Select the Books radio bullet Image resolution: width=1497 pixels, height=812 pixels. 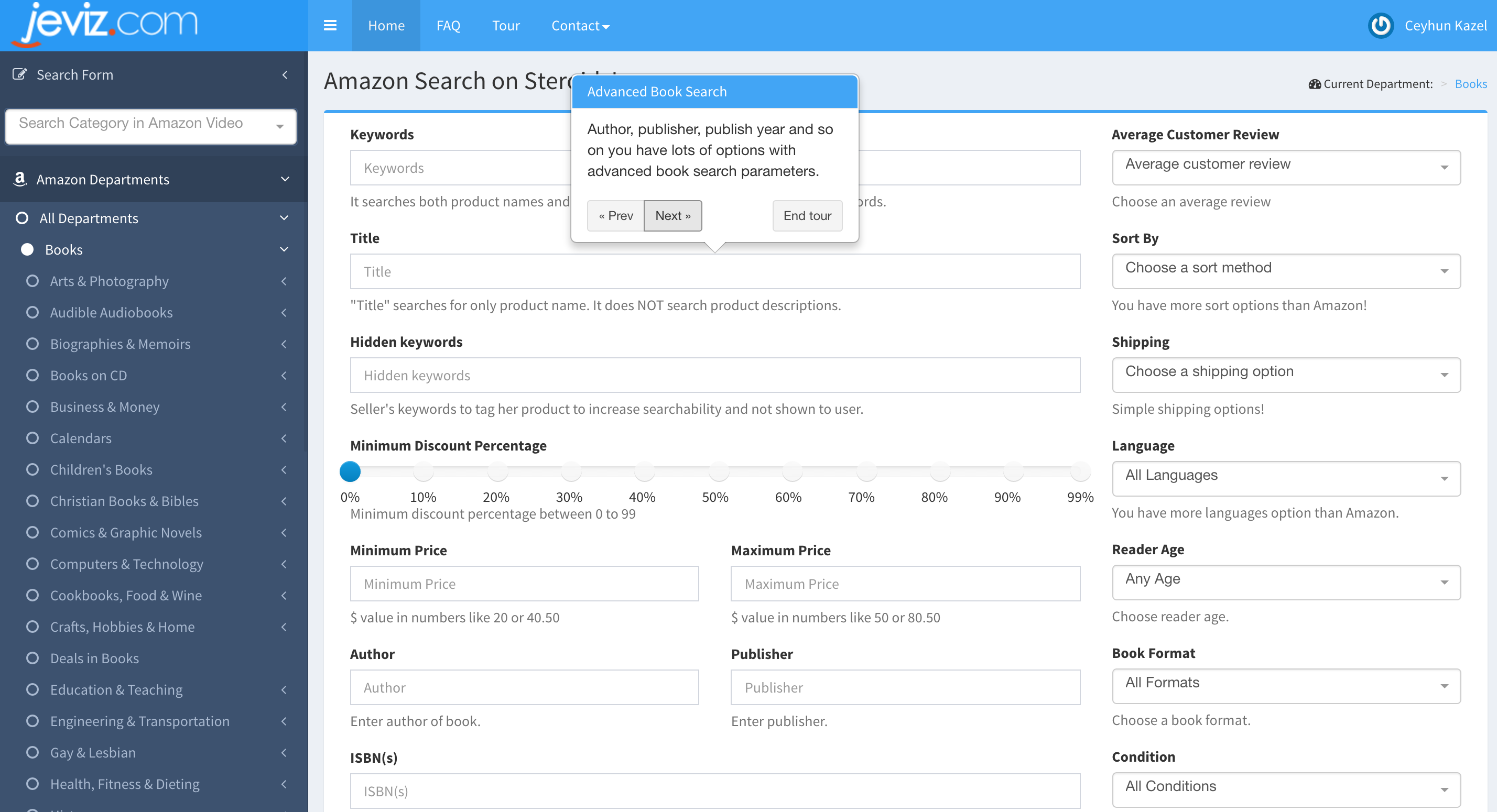point(27,249)
